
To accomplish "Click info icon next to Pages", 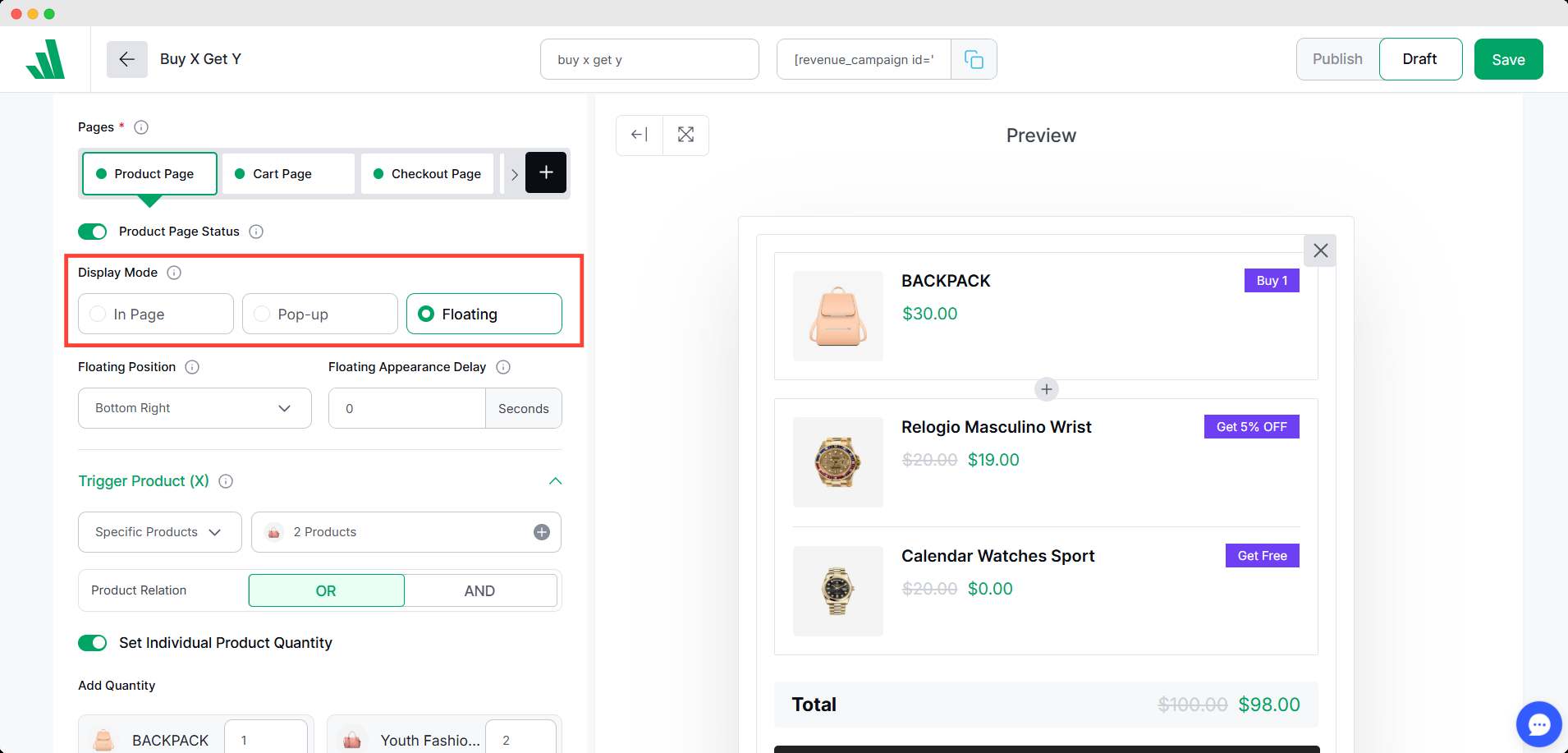I will [x=141, y=127].
